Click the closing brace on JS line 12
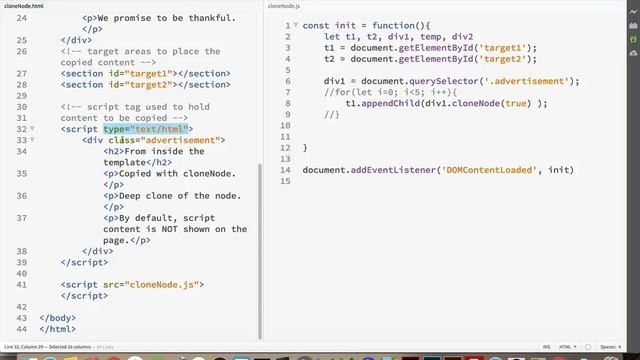 coord(305,148)
